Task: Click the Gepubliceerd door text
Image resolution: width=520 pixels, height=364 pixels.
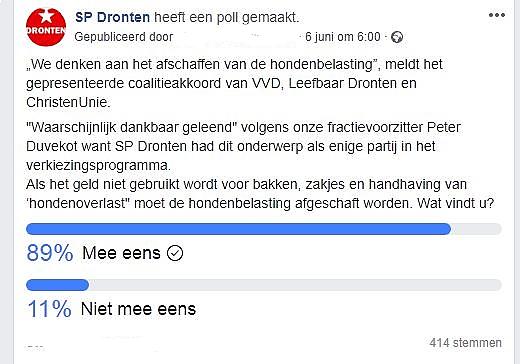Action: (x=124, y=37)
